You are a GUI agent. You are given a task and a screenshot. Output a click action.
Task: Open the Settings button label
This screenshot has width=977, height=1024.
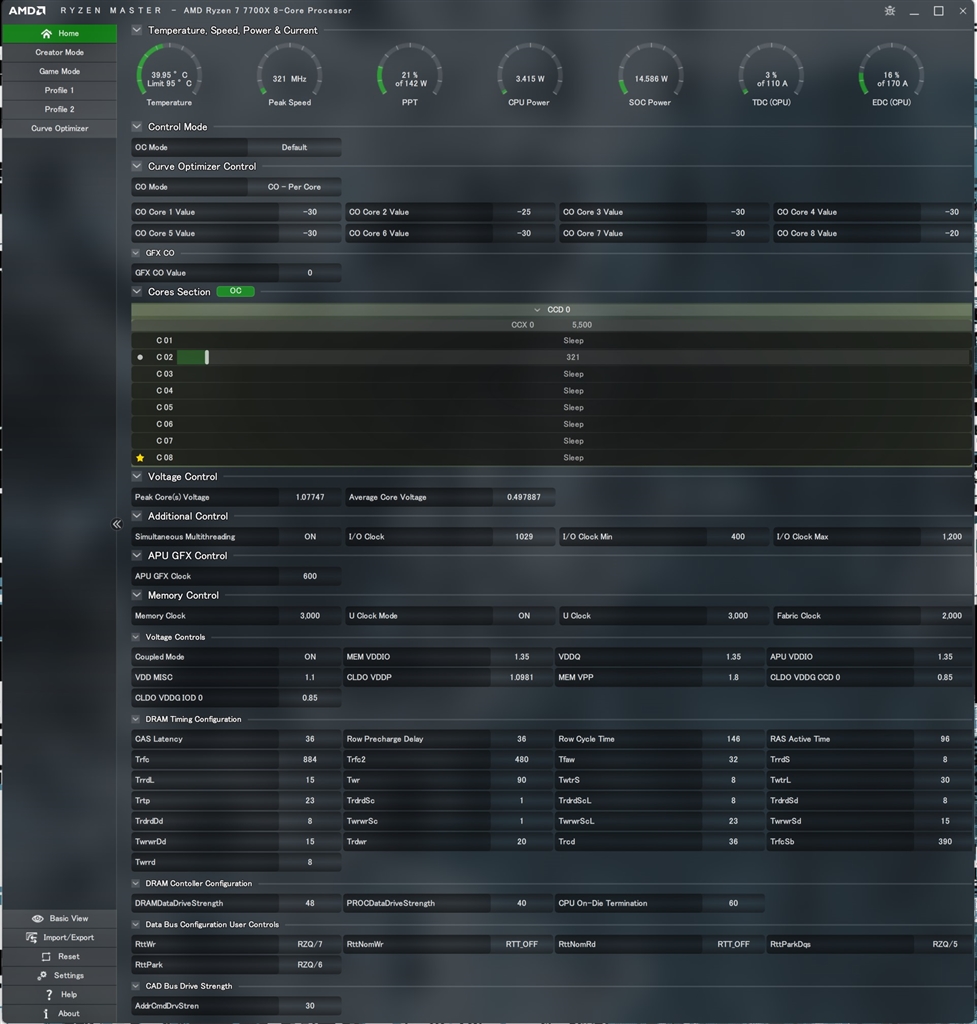coord(69,975)
